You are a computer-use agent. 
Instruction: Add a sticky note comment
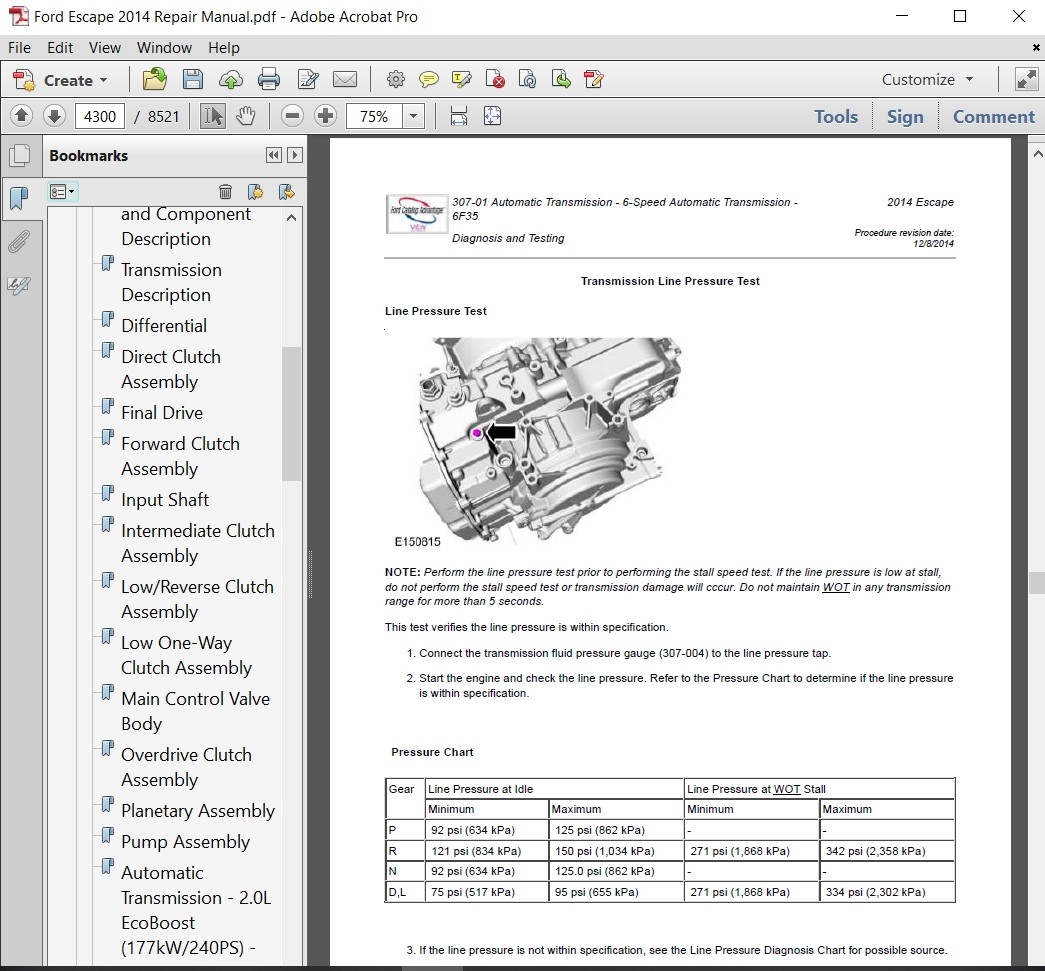click(x=428, y=80)
